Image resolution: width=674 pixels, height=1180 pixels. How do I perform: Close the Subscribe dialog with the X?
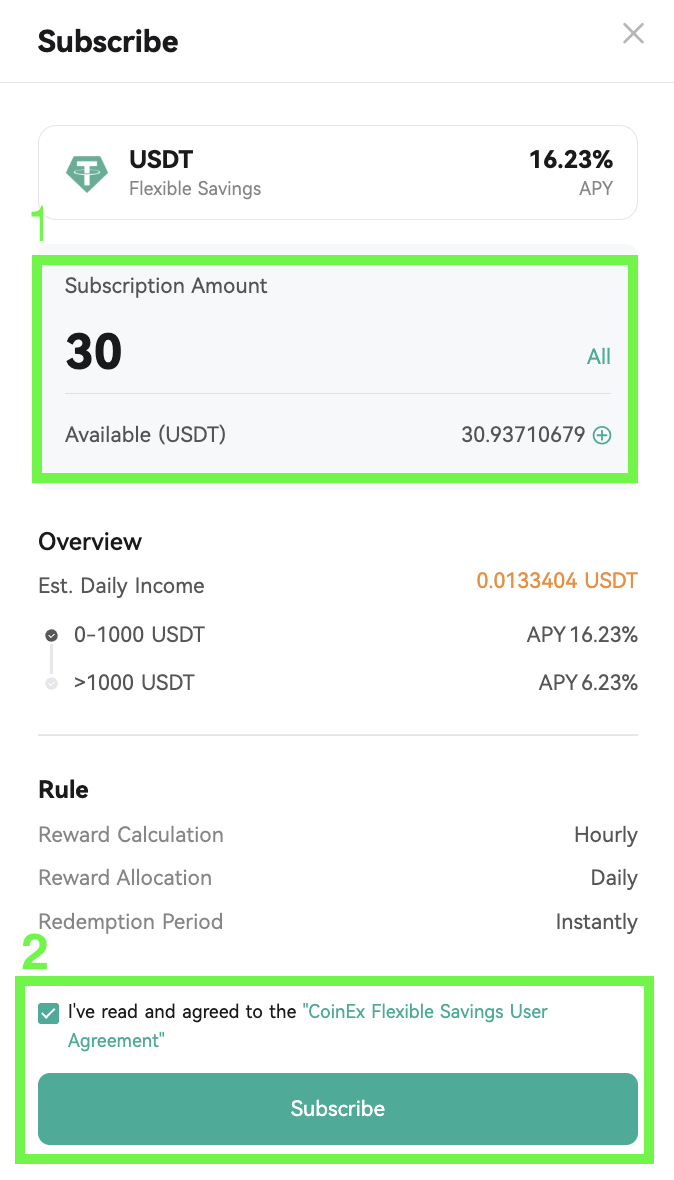pos(633,33)
